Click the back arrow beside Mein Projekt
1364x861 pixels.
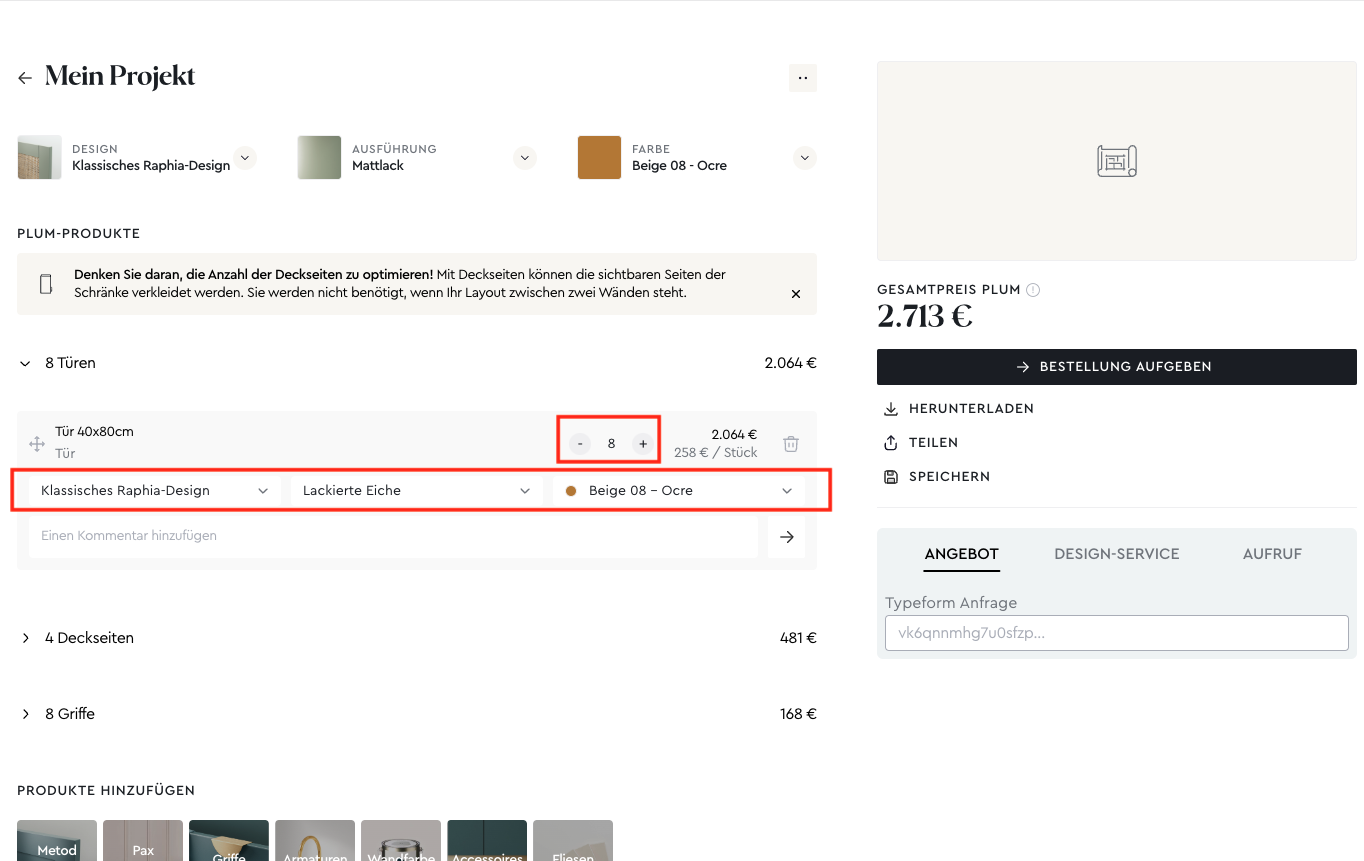point(25,78)
